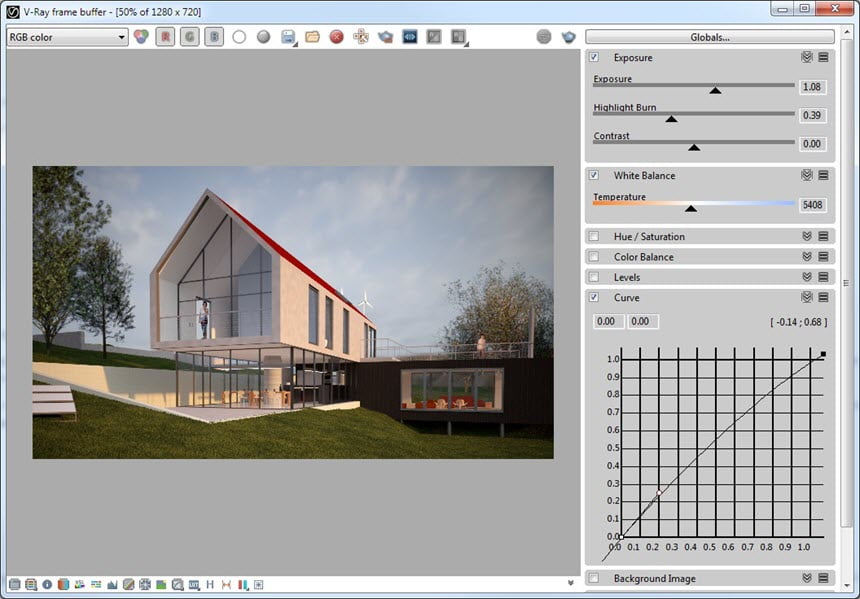Click the Highlight Burn slider handle

click(x=671, y=118)
